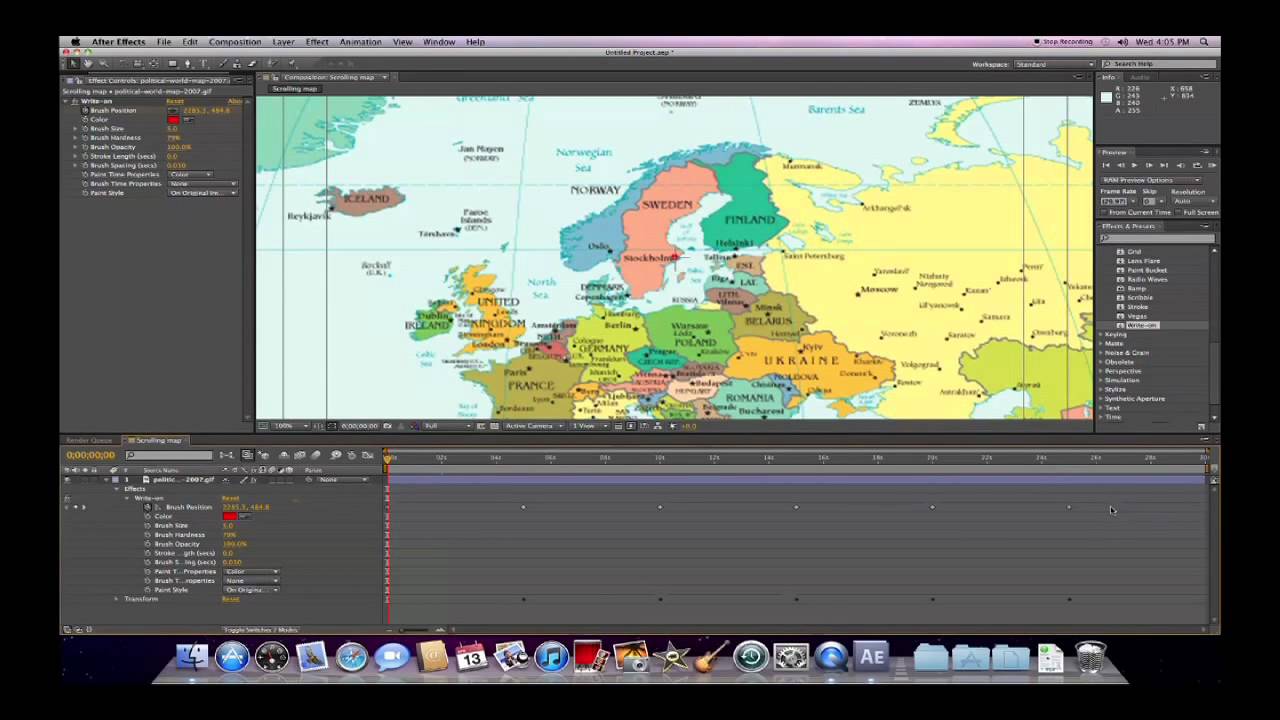Switch to the Render Queue tab
The height and width of the screenshot is (720, 1280).
tap(89, 440)
